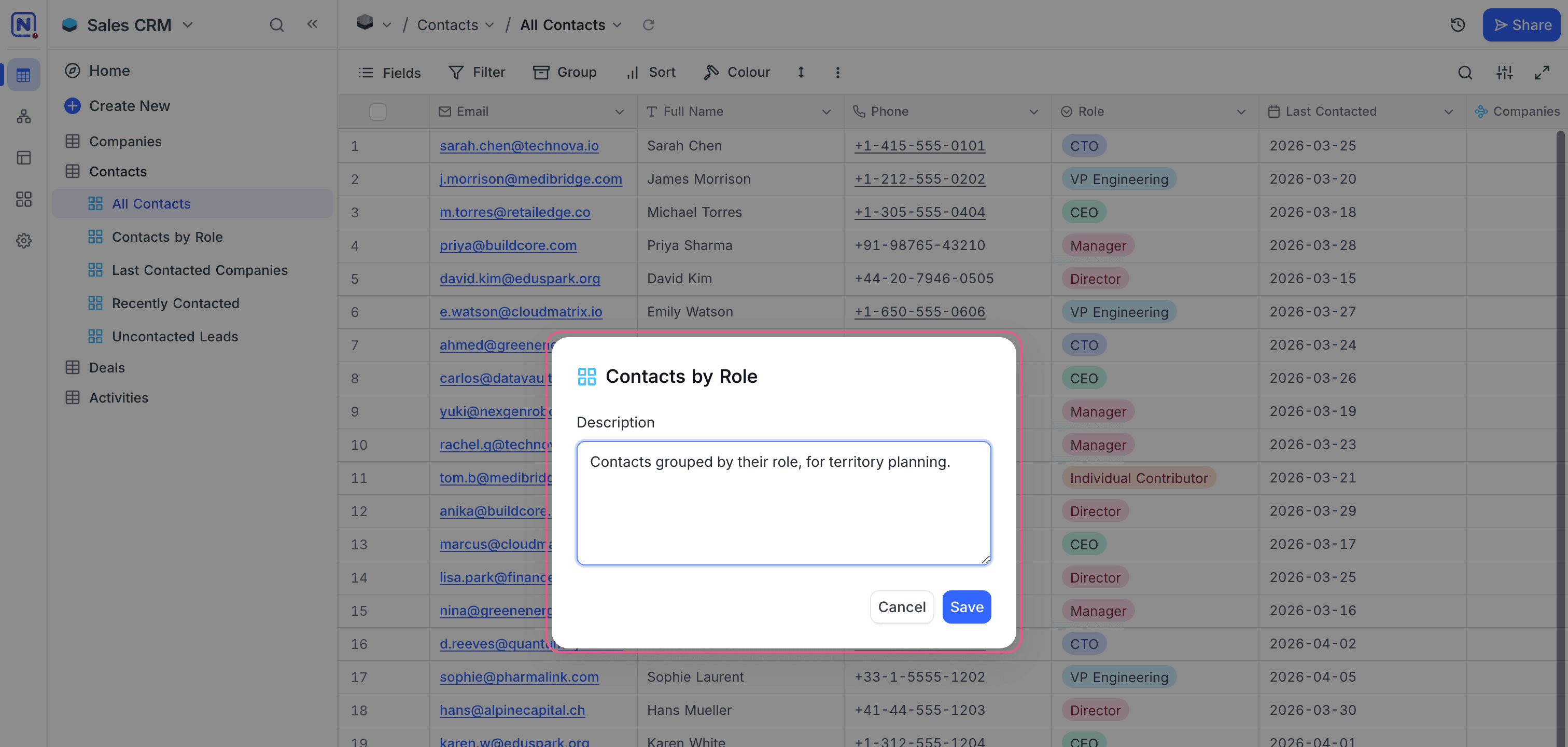Click the row height icon in toolbar
Image resolution: width=1568 pixels, height=747 pixels.
coord(801,73)
